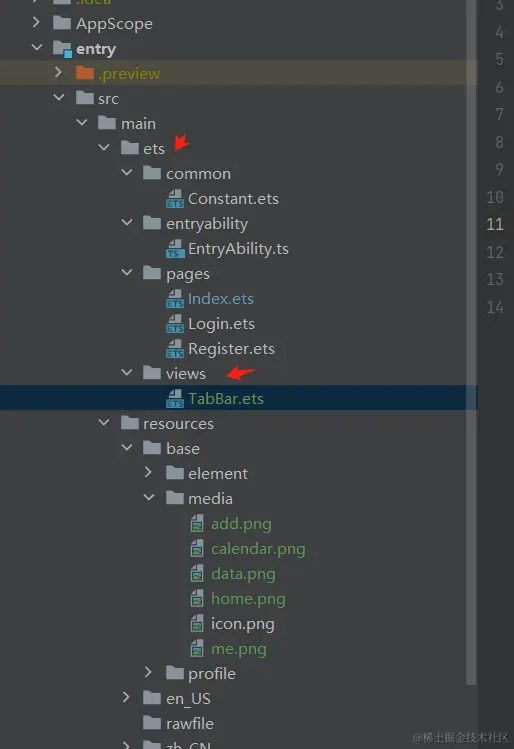Click line number 14 in editor gutter
The height and width of the screenshot is (749, 514).
tap(495, 307)
